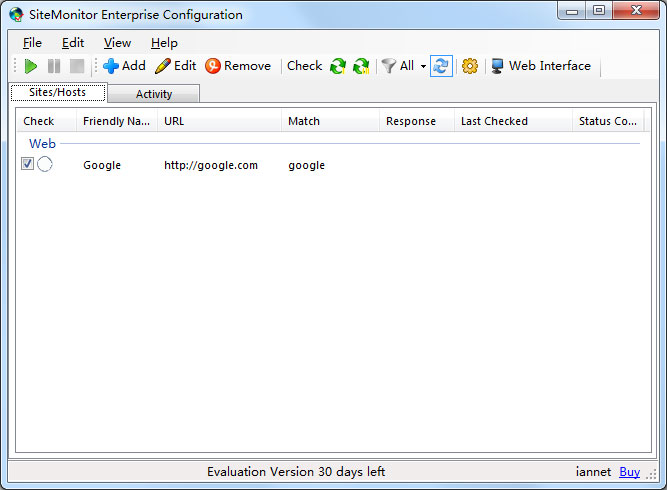The image size is (667, 490).
Task: Sort by the Friendly Name column header
Action: (117, 121)
